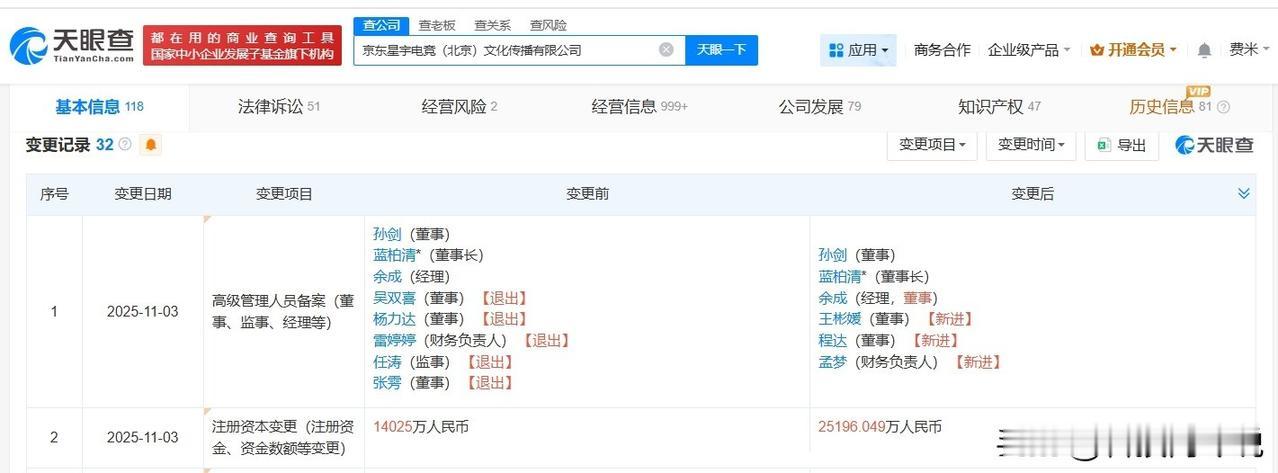
Task: Select the 查老板 search tab
Action: [437, 25]
